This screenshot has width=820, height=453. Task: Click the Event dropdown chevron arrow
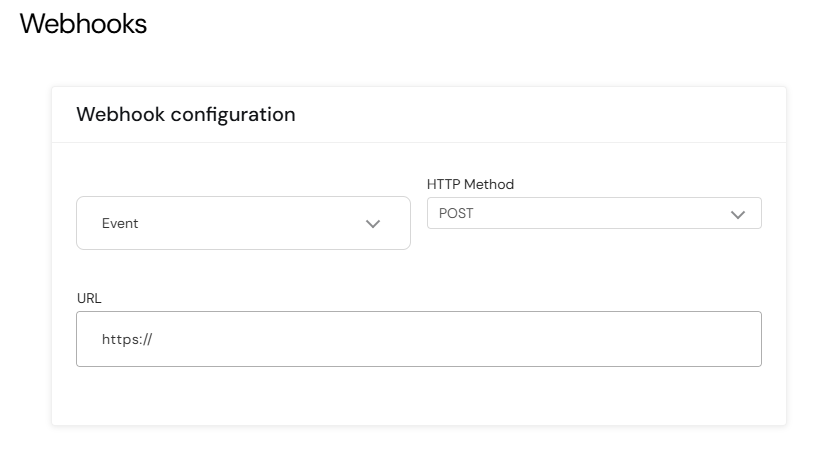pyautogui.click(x=373, y=224)
